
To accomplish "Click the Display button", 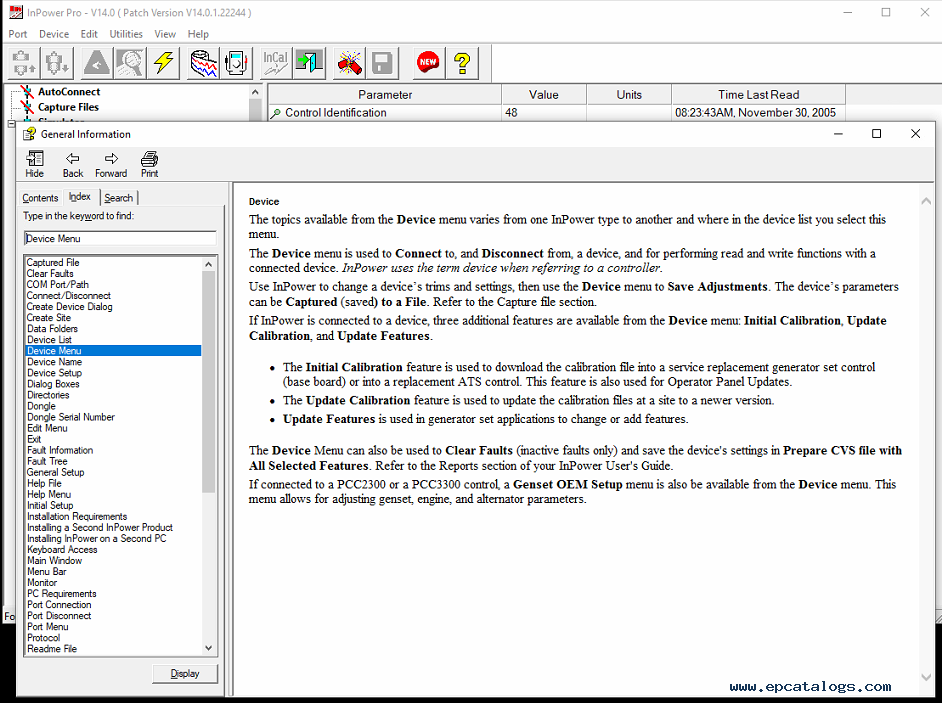I will coord(185,674).
